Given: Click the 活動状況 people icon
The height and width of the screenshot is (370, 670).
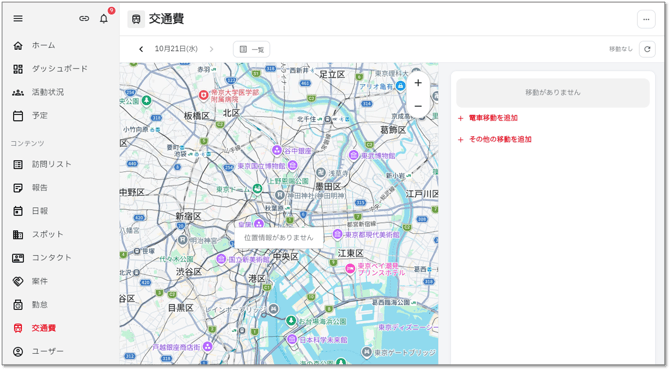Looking at the screenshot, I should tap(18, 92).
